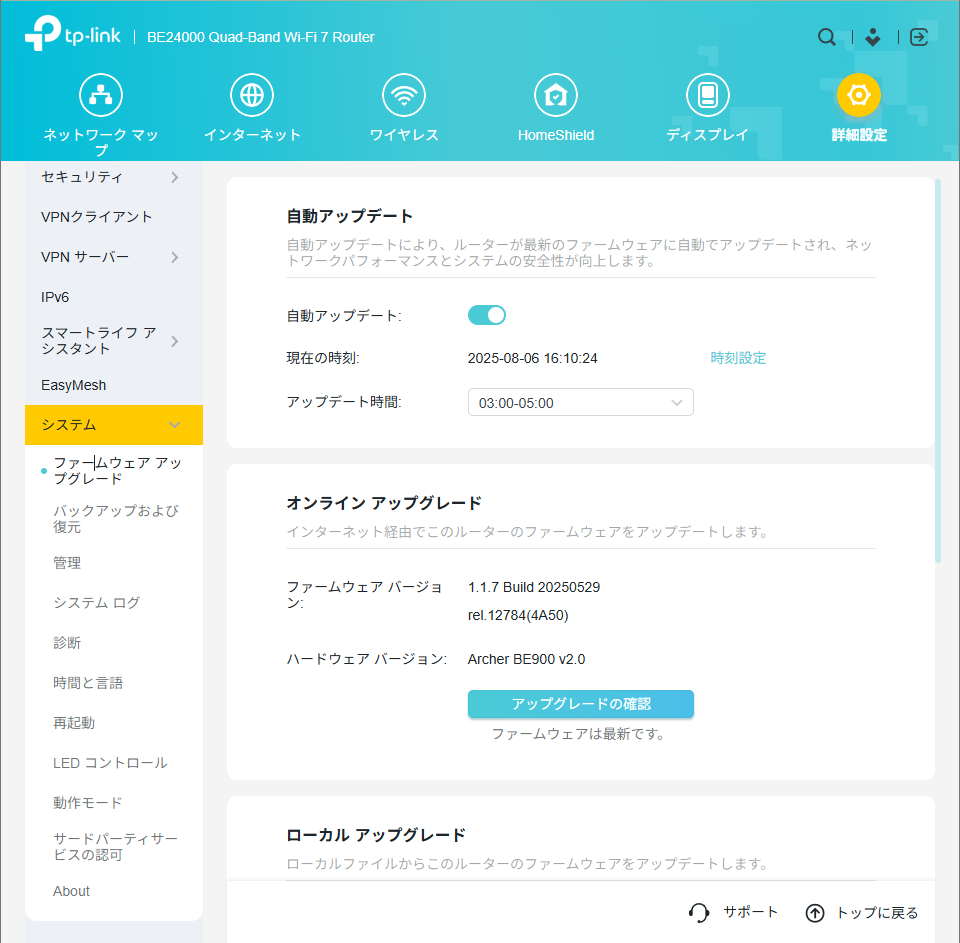Click BE24000 Quad-Band Wi-Fi 7 Router title
960x943 pixels.
(261, 37)
